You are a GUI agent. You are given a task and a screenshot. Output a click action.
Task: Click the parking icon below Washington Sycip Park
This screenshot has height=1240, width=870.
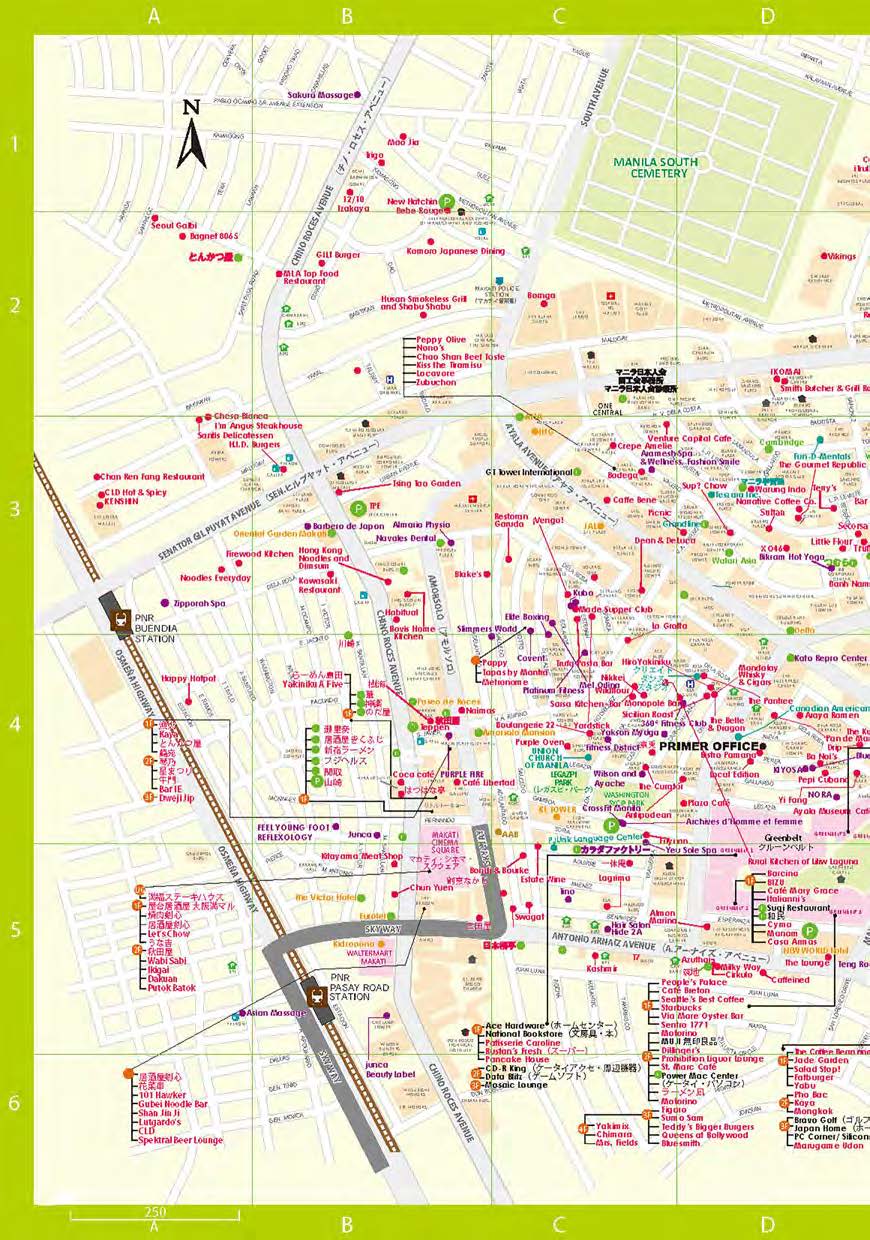point(610,825)
